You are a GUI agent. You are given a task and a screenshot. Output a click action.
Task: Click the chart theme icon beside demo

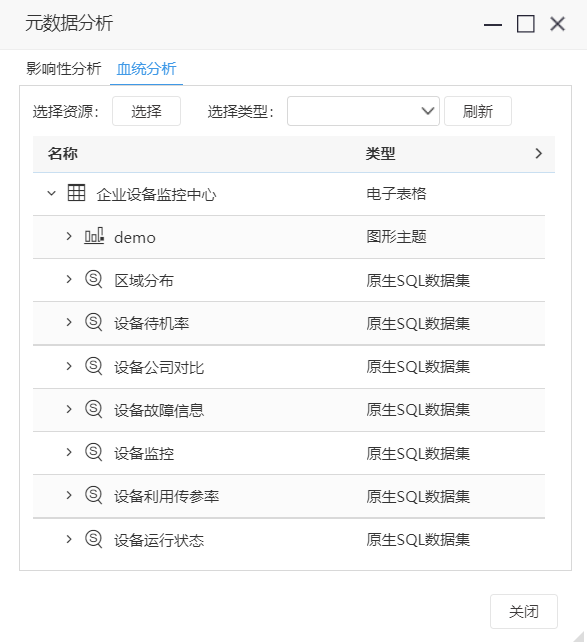[x=94, y=236]
